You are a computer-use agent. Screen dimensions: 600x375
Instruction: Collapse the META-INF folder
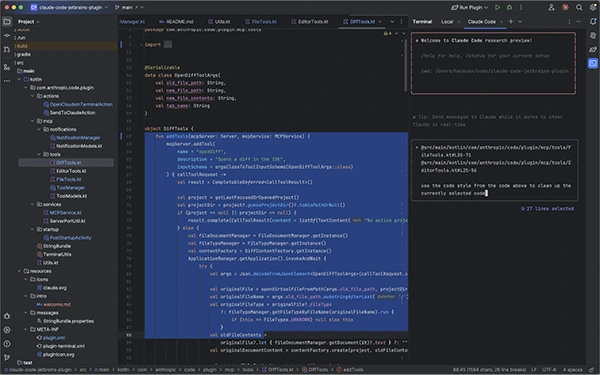(x=26, y=329)
